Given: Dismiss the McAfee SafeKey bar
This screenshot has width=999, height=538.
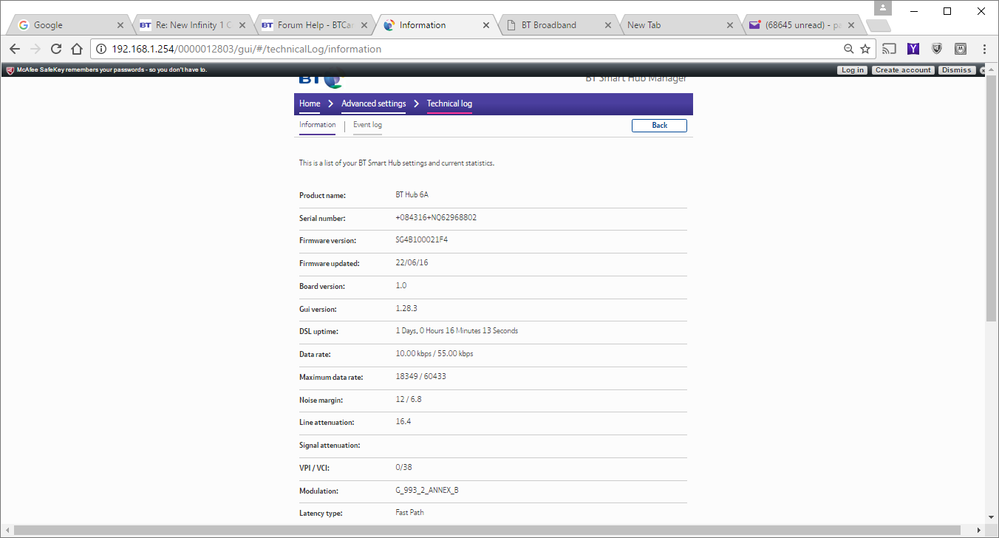Looking at the screenshot, I should click(x=956, y=70).
